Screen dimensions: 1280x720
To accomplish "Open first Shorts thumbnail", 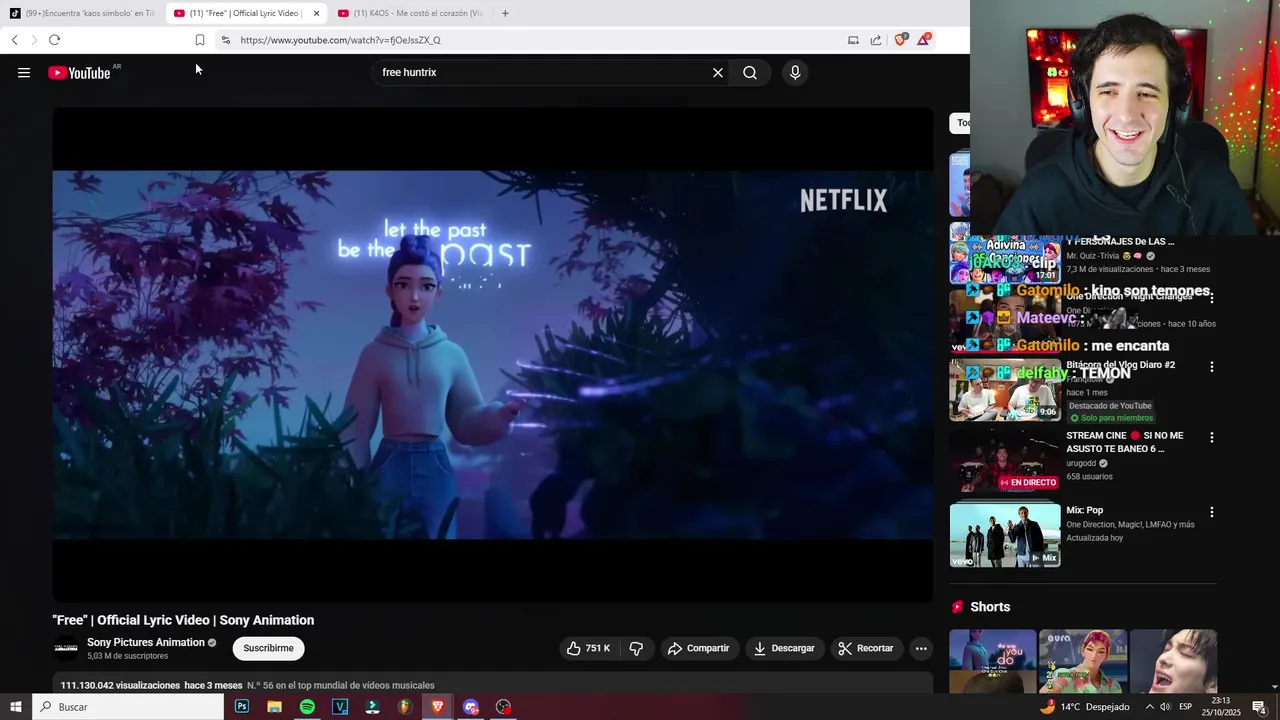I will pyautogui.click(x=993, y=661).
